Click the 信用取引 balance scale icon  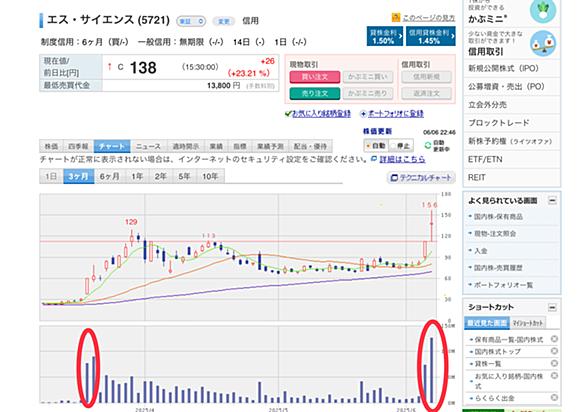(543, 44)
